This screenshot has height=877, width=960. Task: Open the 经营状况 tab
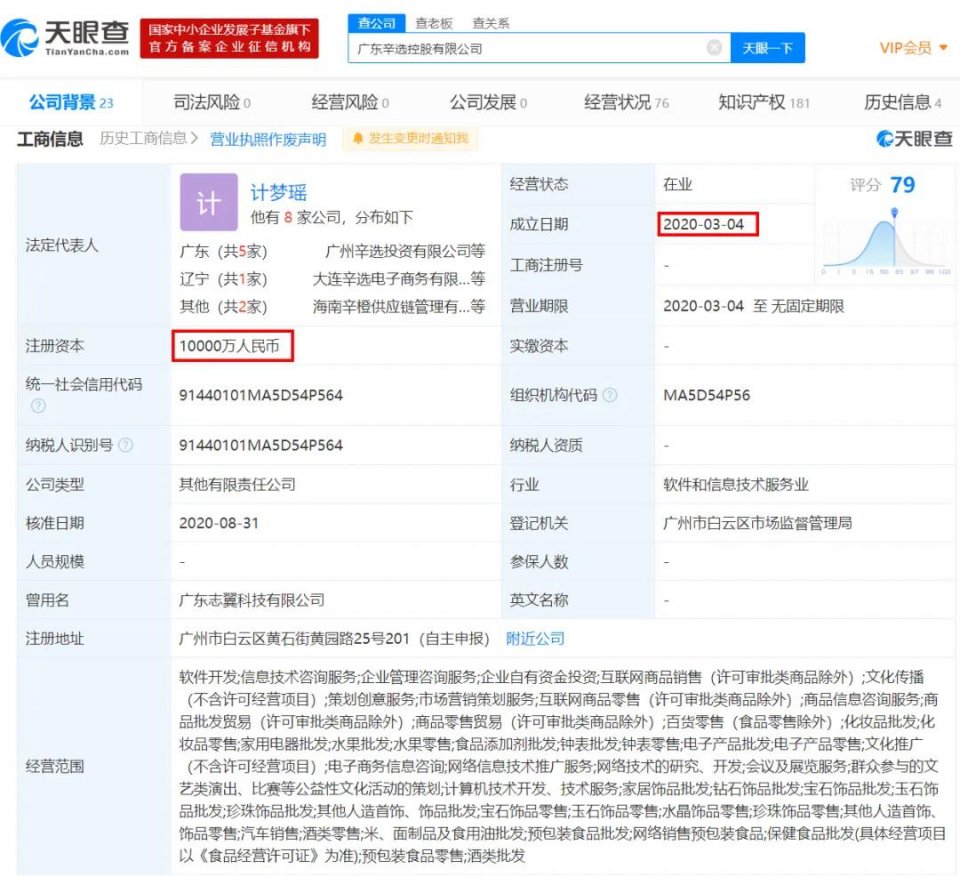pos(626,102)
